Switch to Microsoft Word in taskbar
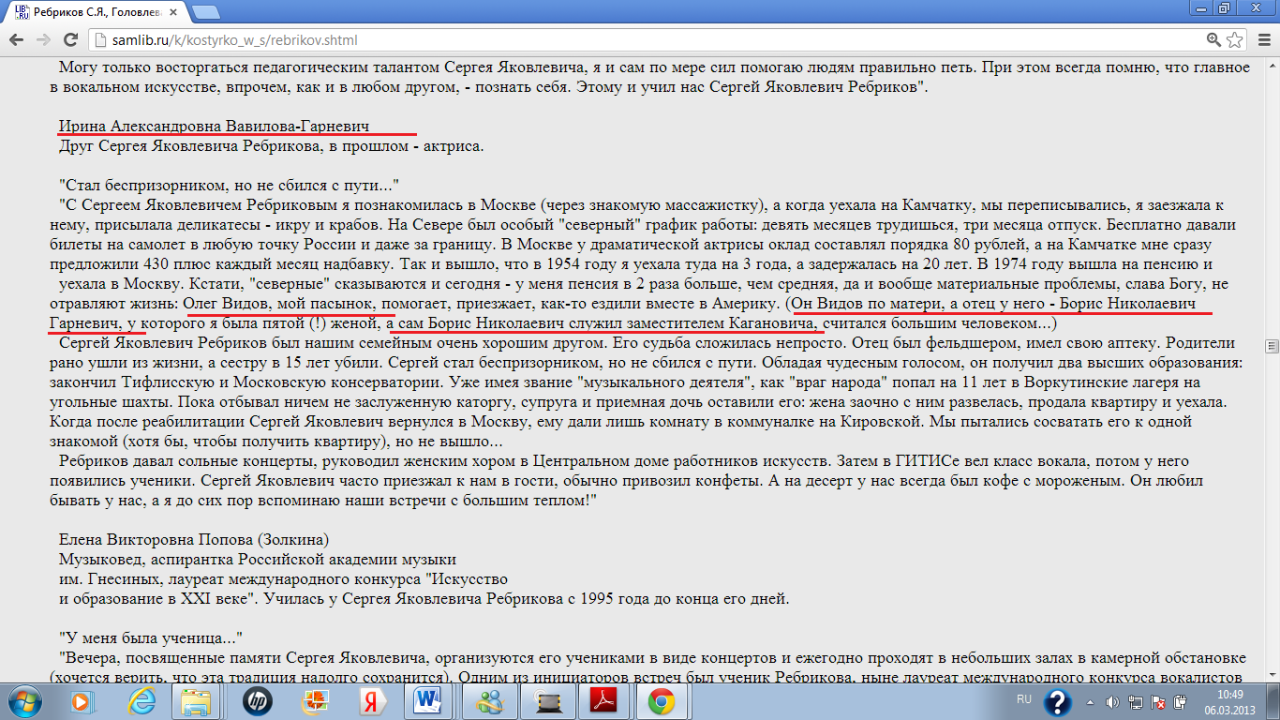 tap(430, 702)
